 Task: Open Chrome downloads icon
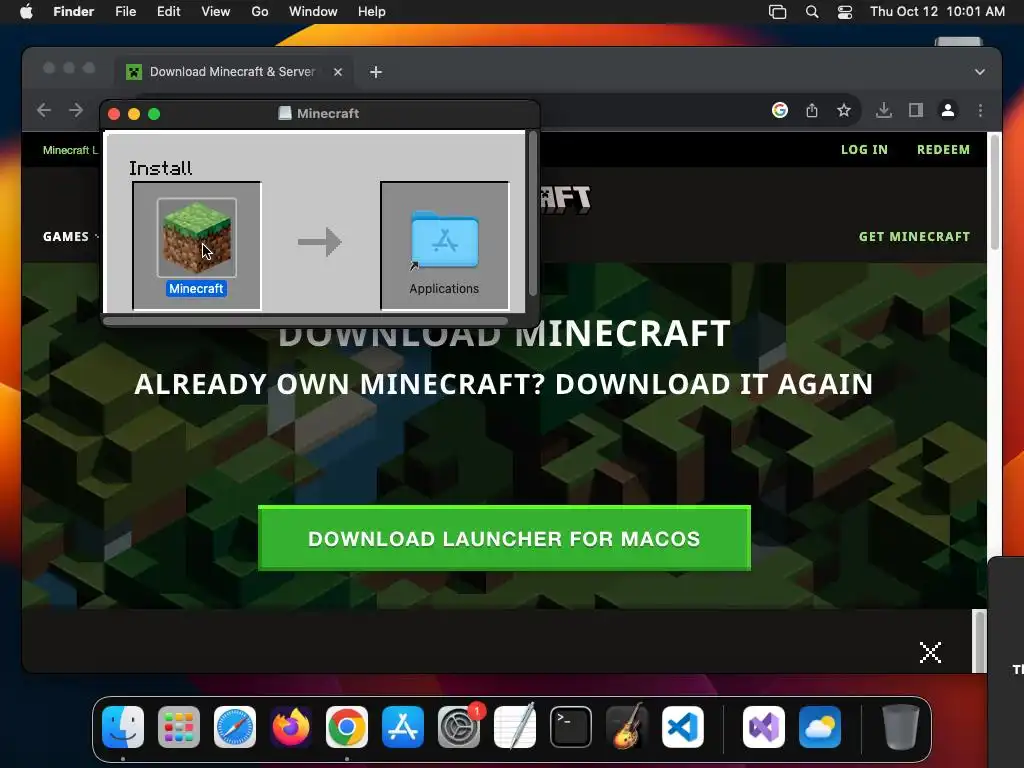pos(884,110)
